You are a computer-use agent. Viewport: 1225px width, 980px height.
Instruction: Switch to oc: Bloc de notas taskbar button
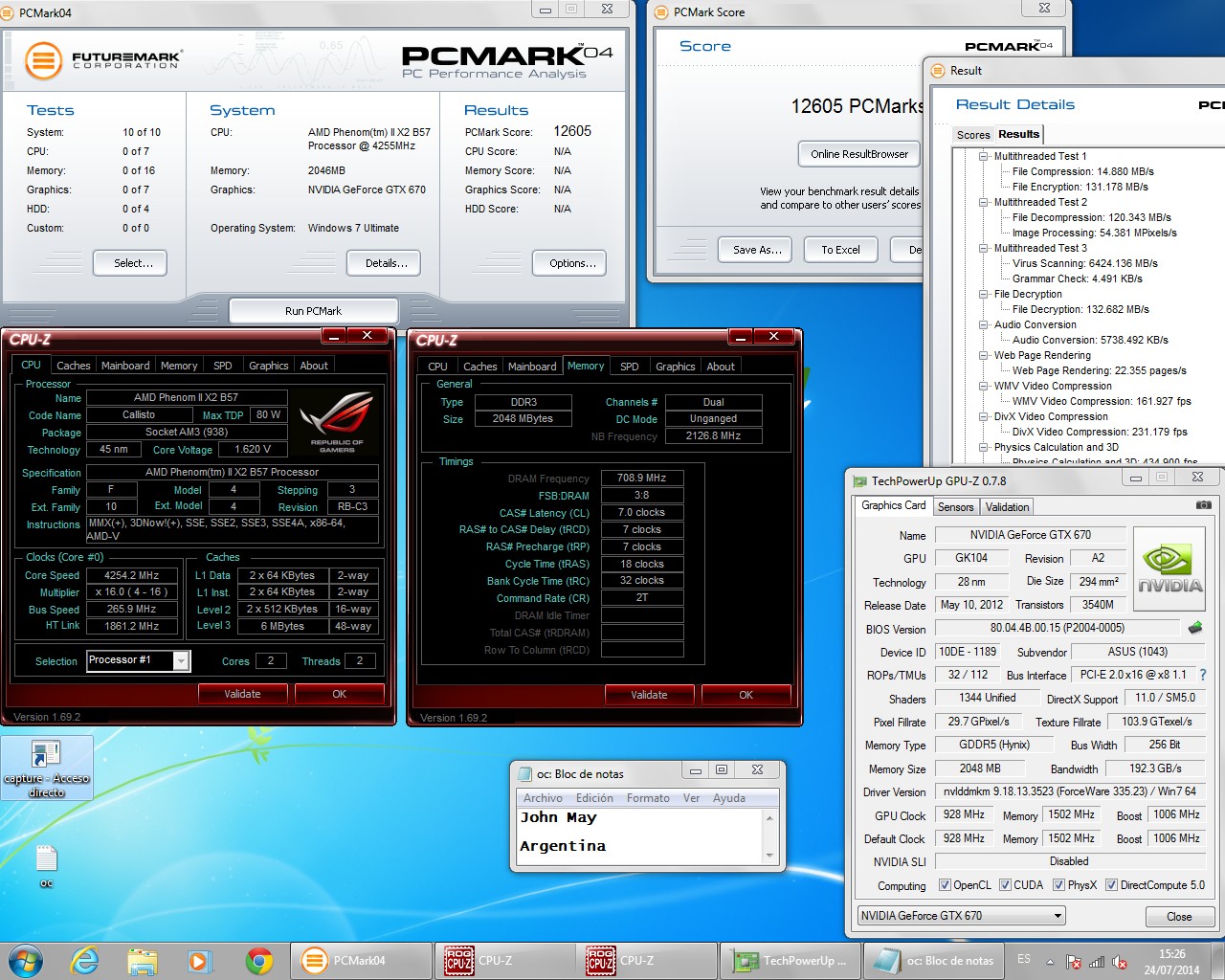pyautogui.click(x=933, y=961)
